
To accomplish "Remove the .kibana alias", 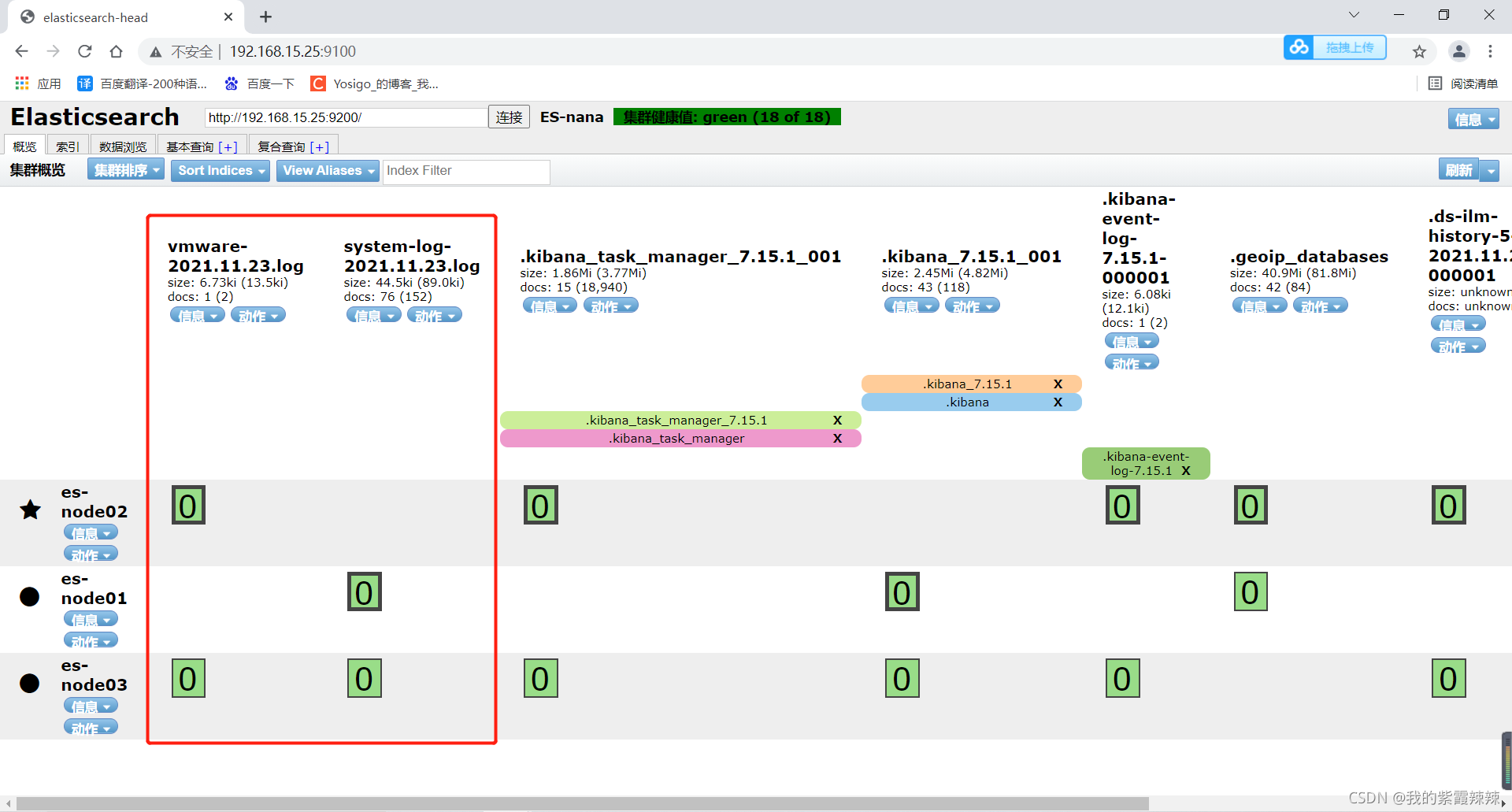I will pos(1058,402).
